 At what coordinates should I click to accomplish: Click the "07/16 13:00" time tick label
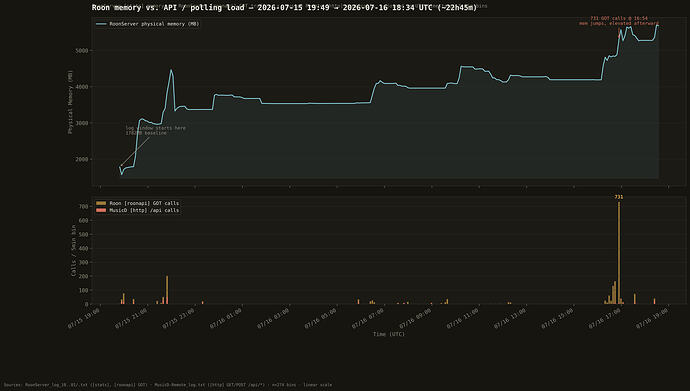point(510,318)
